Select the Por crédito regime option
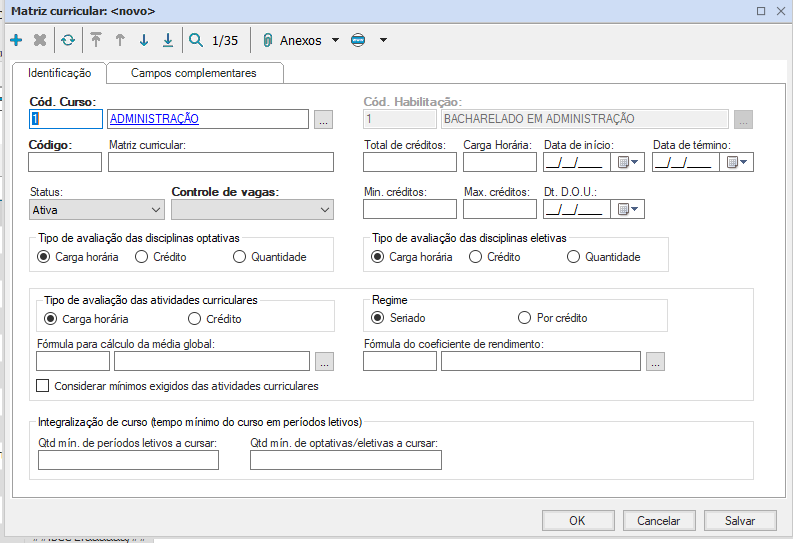 point(525,318)
